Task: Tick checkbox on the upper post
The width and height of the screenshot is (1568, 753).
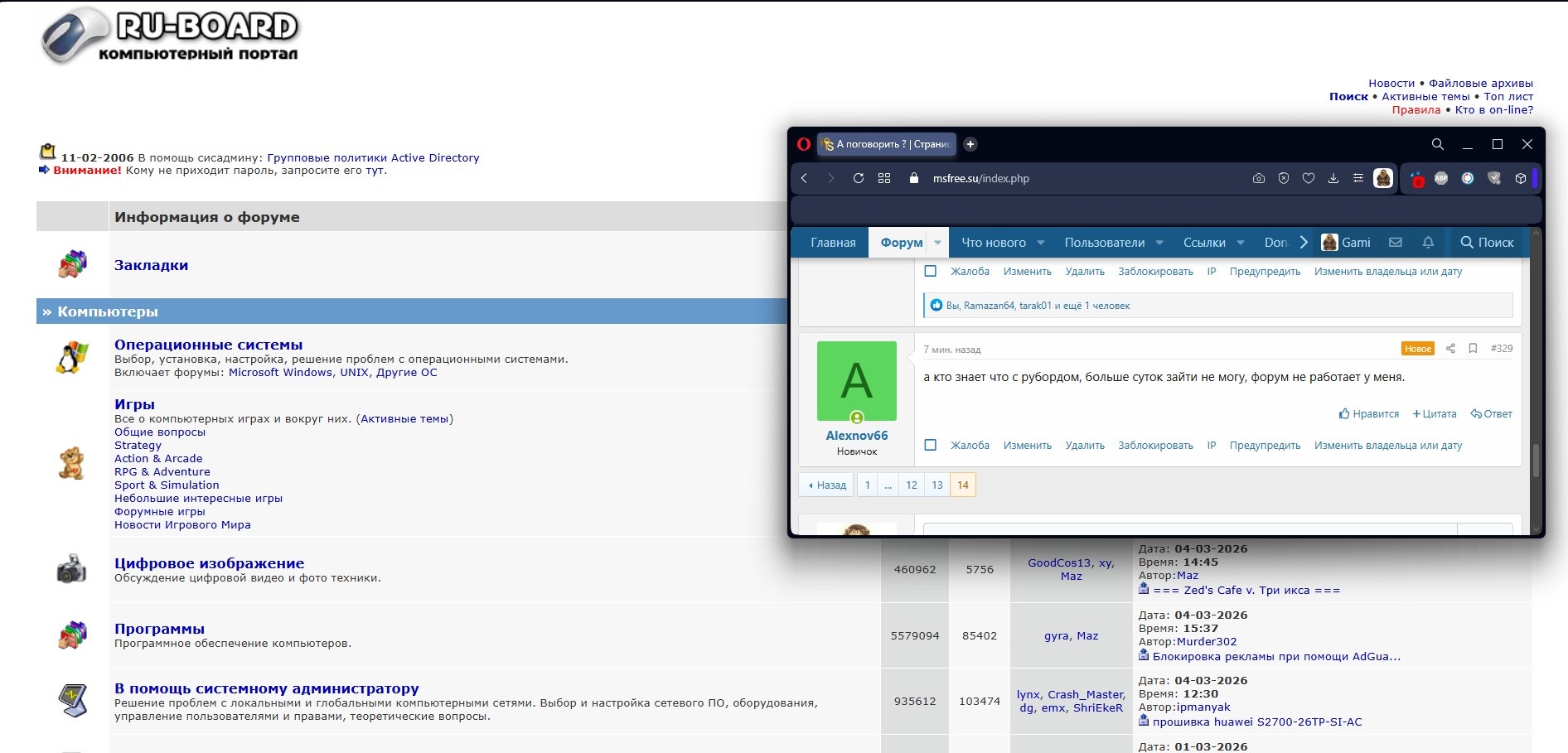Action: pos(931,271)
